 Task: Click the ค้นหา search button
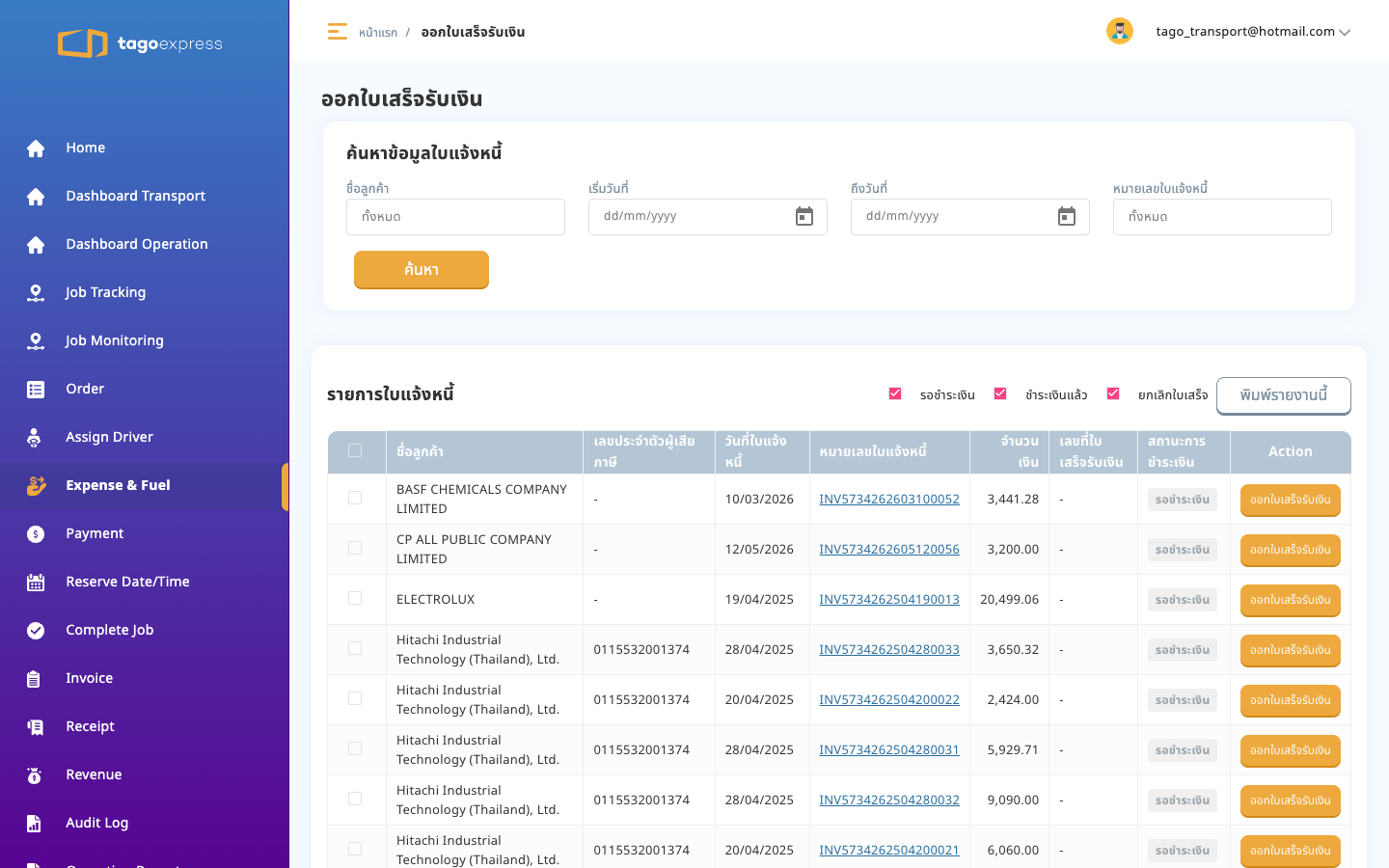[x=422, y=270]
